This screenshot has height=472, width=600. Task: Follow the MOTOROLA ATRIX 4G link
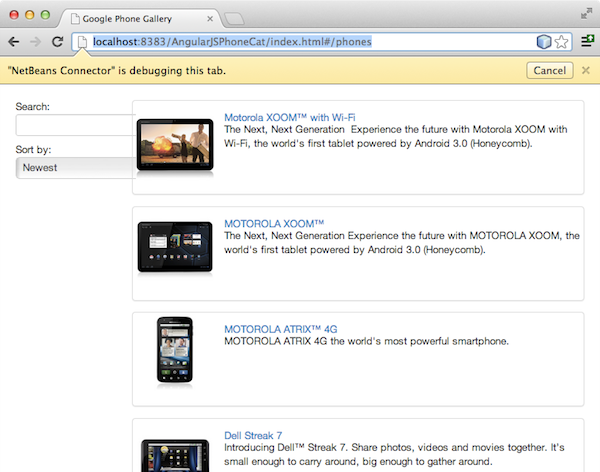[x=280, y=329]
